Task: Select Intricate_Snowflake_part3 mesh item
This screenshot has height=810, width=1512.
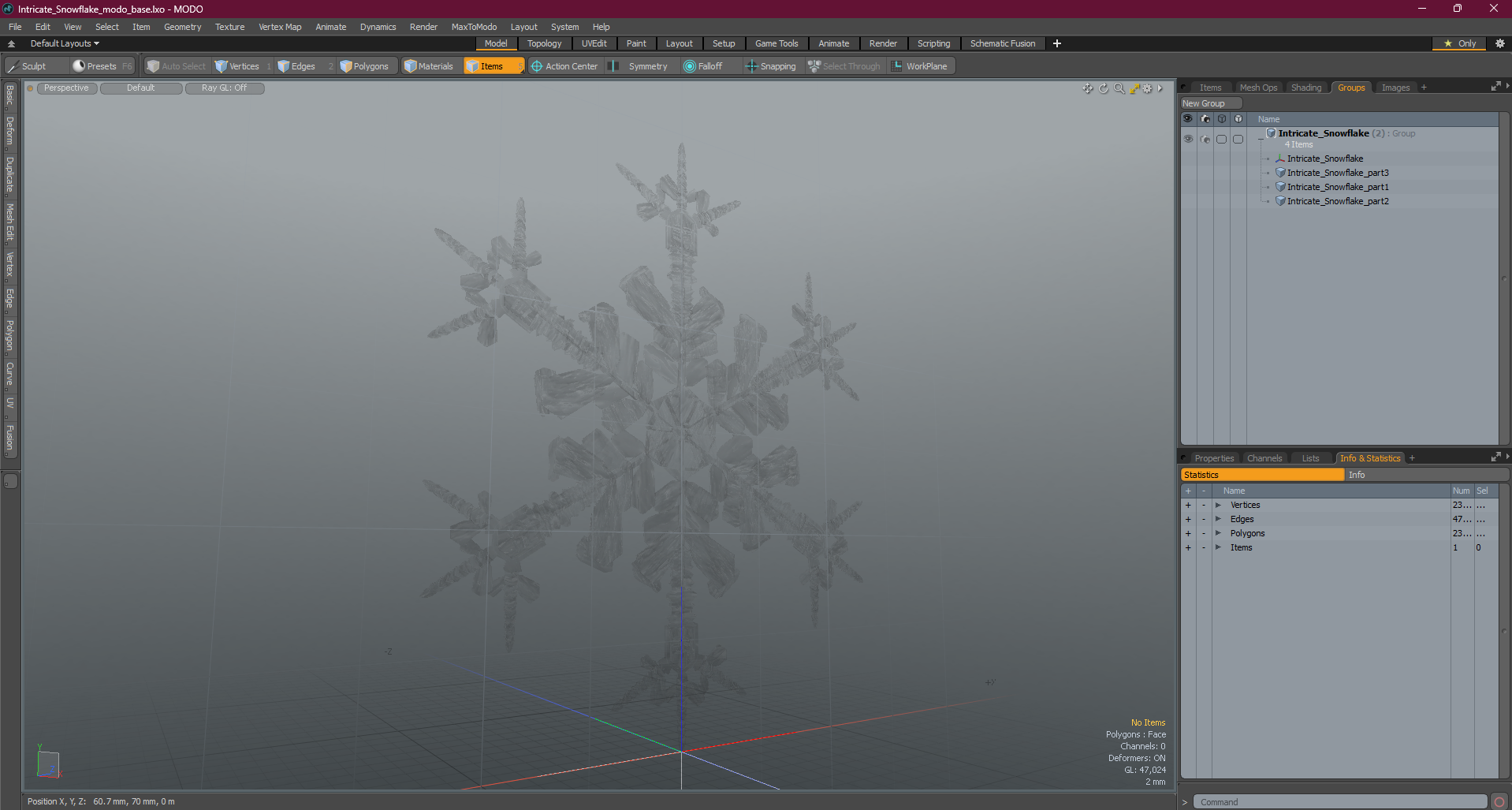Action: click(x=1338, y=173)
